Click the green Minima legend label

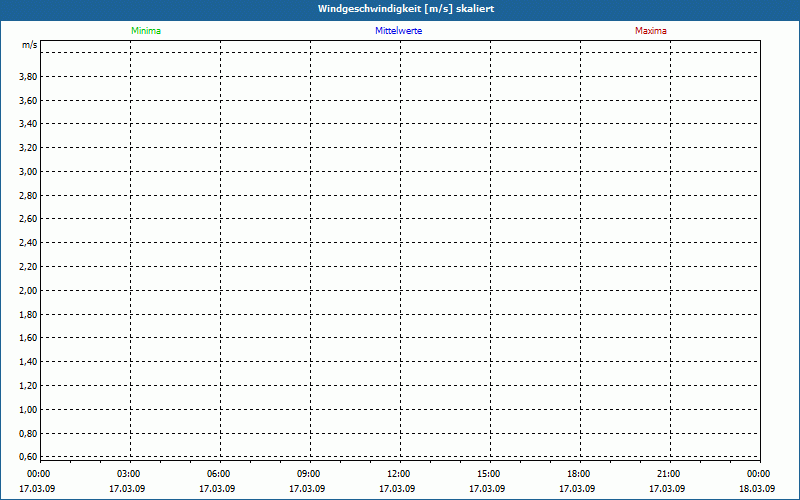point(146,31)
